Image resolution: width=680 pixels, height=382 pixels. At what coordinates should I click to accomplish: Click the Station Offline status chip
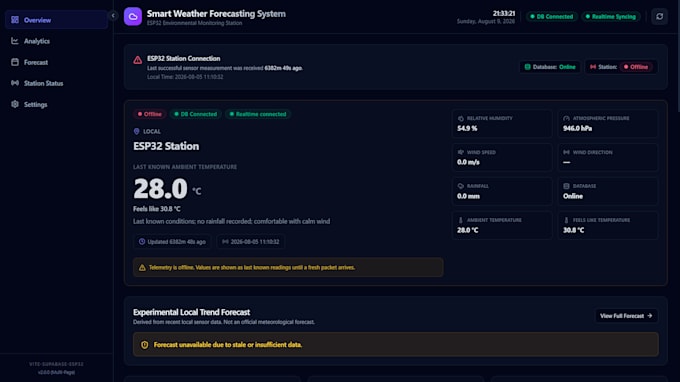[621, 67]
